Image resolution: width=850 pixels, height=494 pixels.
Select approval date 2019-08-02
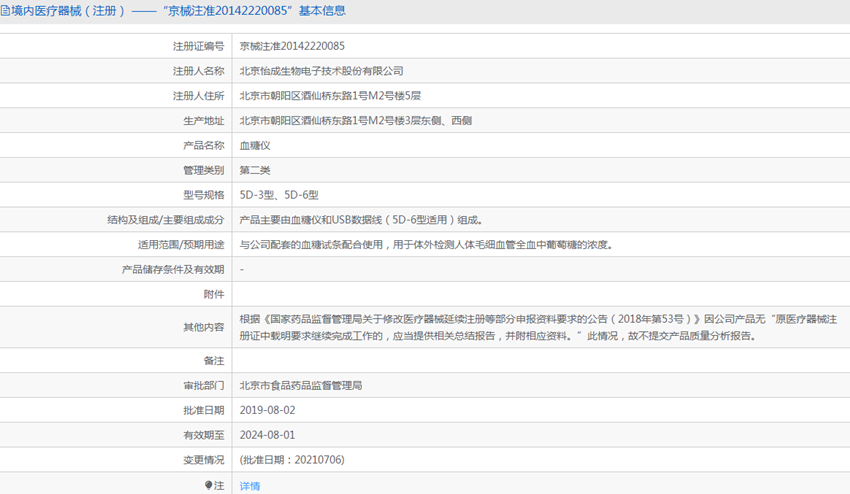pos(267,410)
